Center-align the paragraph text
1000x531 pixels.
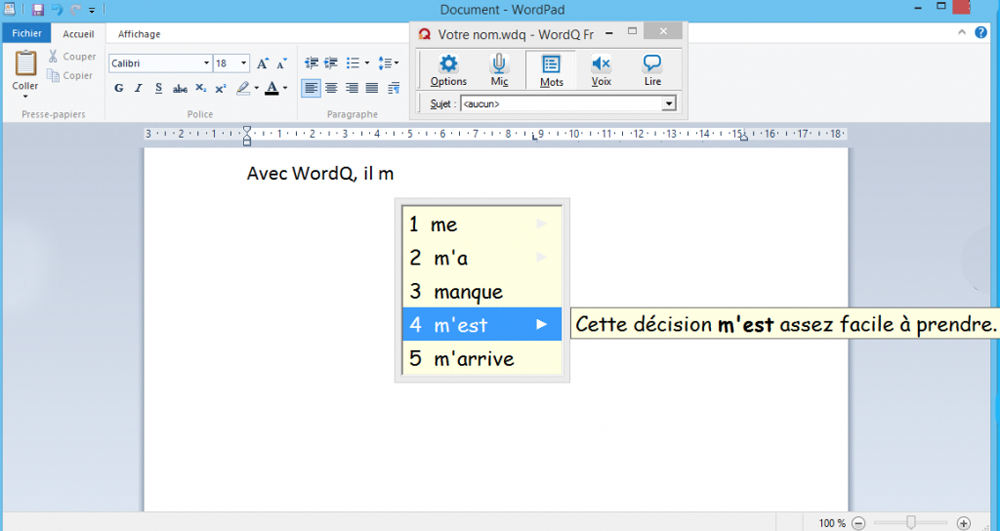click(331, 88)
